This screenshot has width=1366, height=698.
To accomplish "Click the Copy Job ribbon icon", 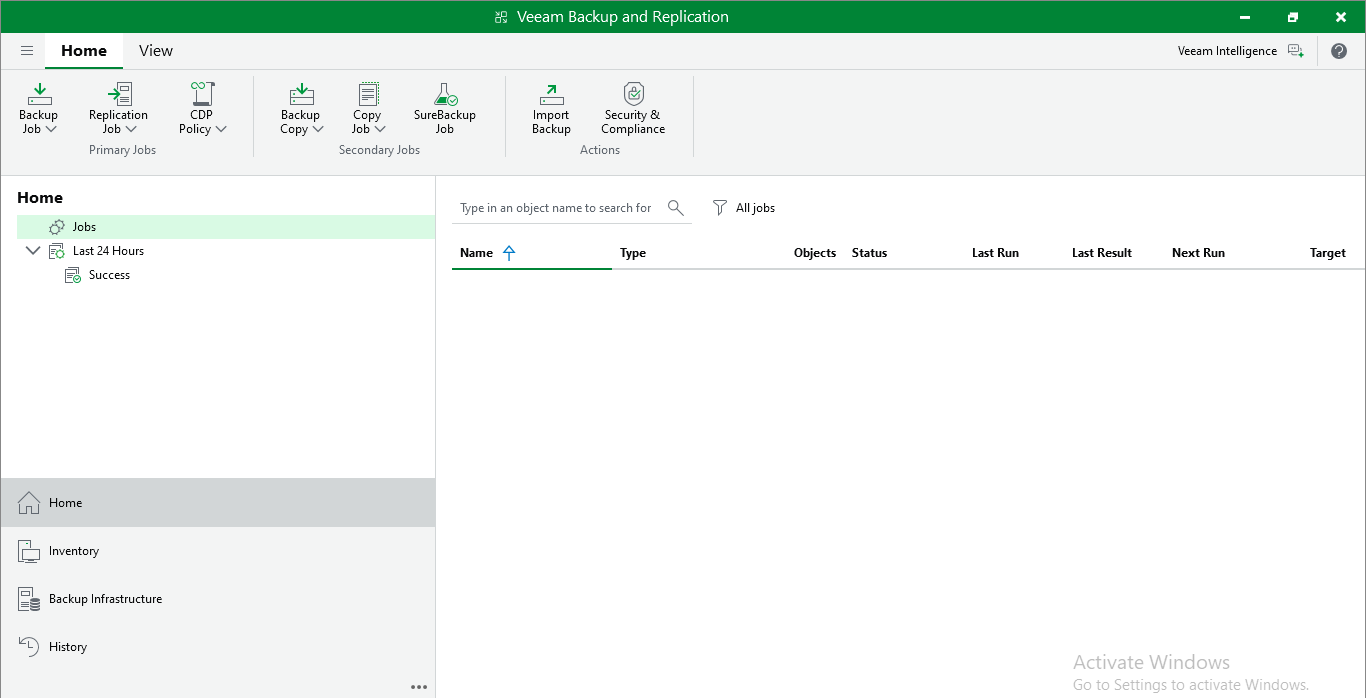I will (368, 95).
